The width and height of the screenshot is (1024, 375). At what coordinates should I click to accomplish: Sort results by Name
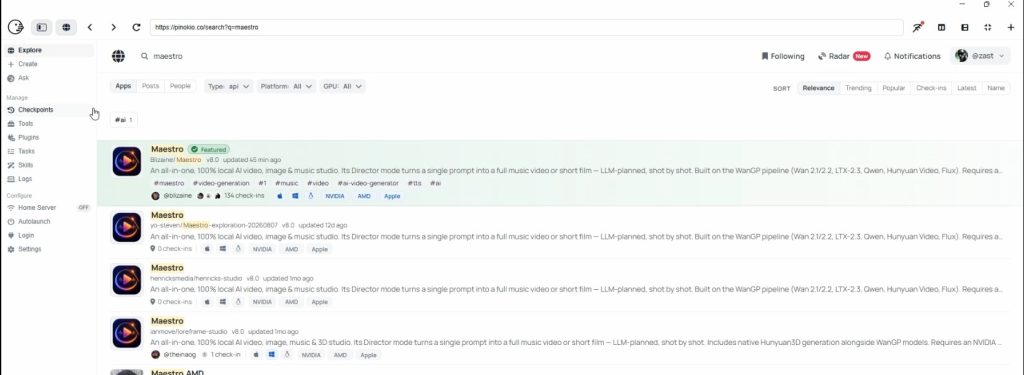pyautogui.click(x=996, y=88)
